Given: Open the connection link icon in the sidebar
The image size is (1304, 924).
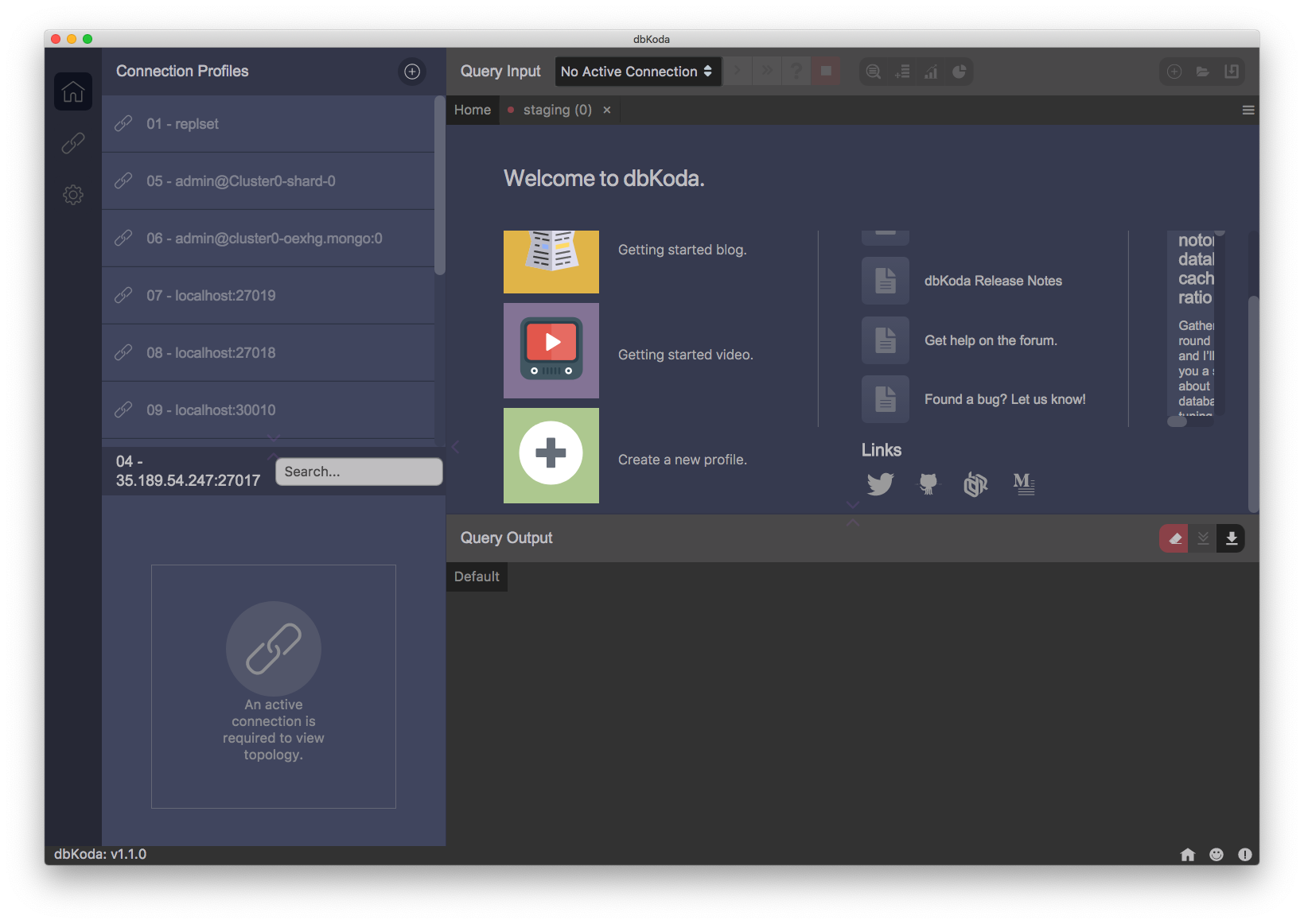Looking at the screenshot, I should point(73,143).
